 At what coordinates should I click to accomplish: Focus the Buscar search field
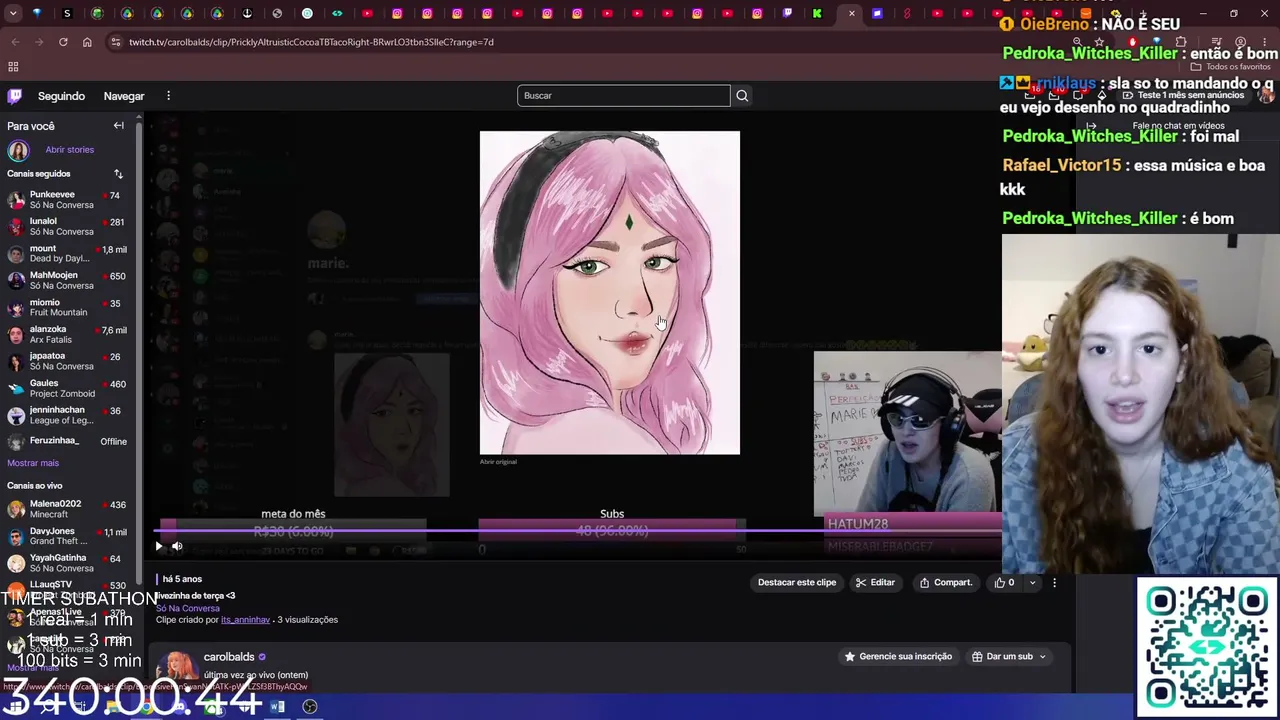tap(624, 96)
